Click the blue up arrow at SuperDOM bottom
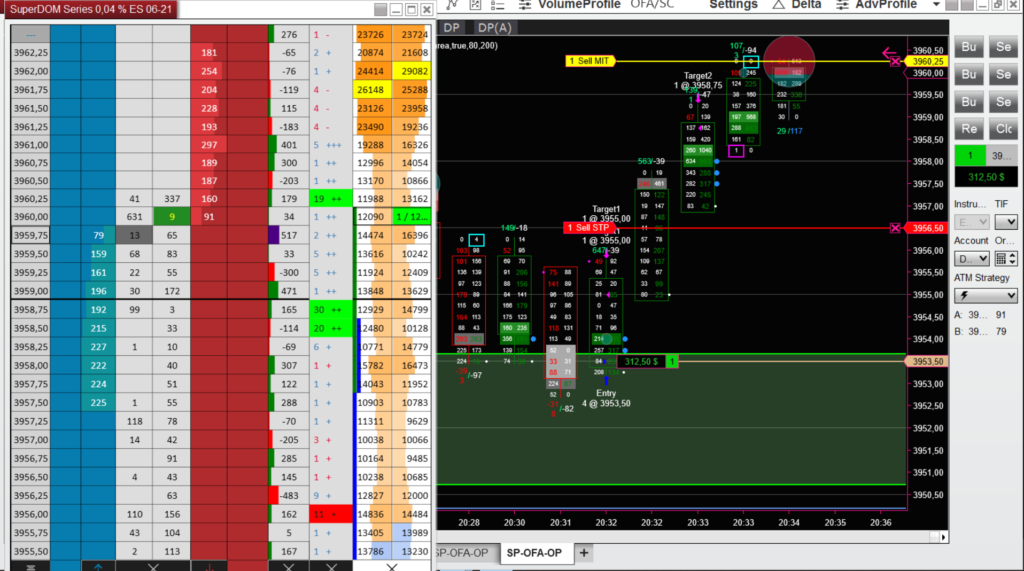The height and width of the screenshot is (571, 1024). point(98,566)
